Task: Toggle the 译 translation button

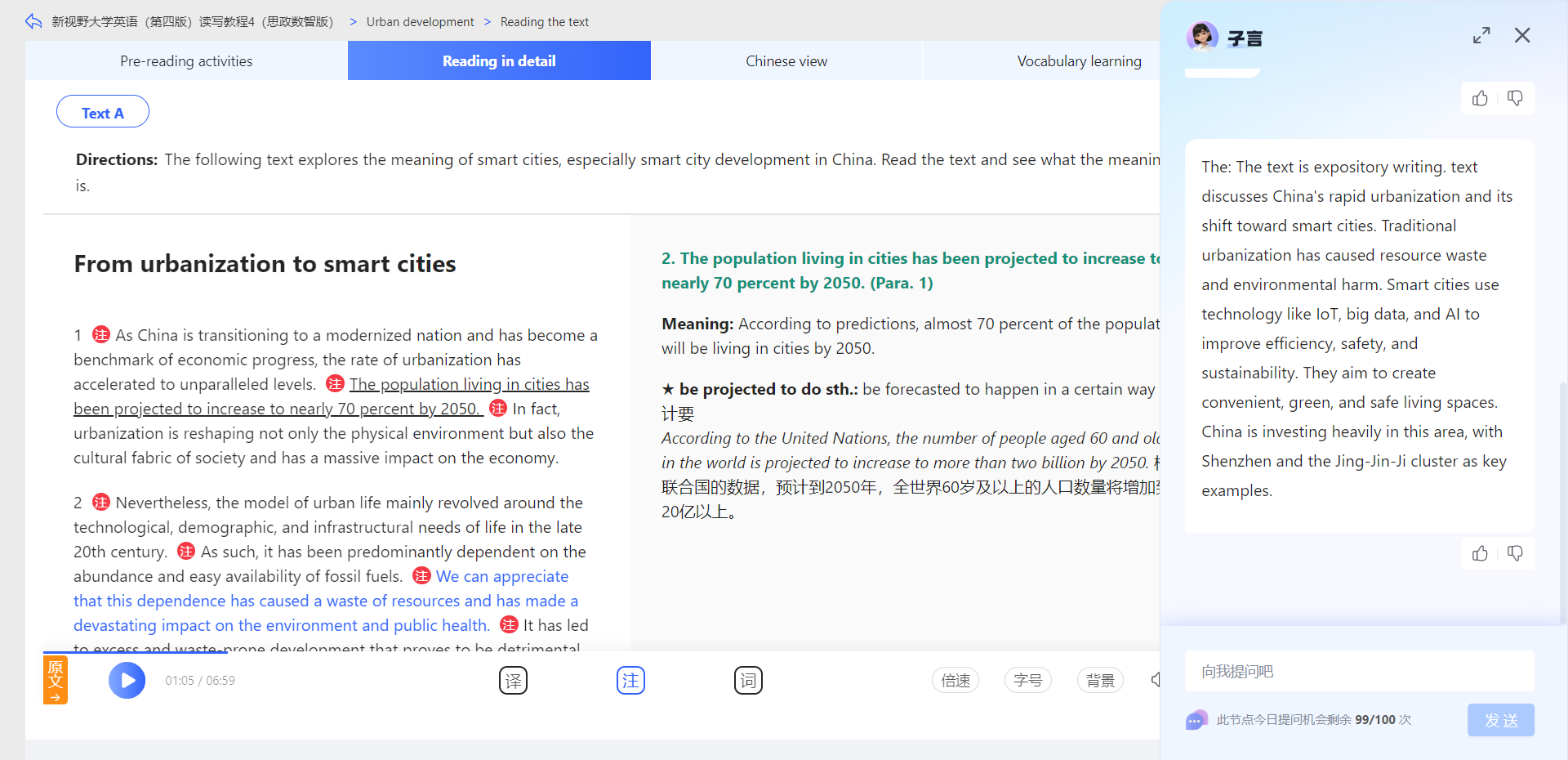Action: 513,680
